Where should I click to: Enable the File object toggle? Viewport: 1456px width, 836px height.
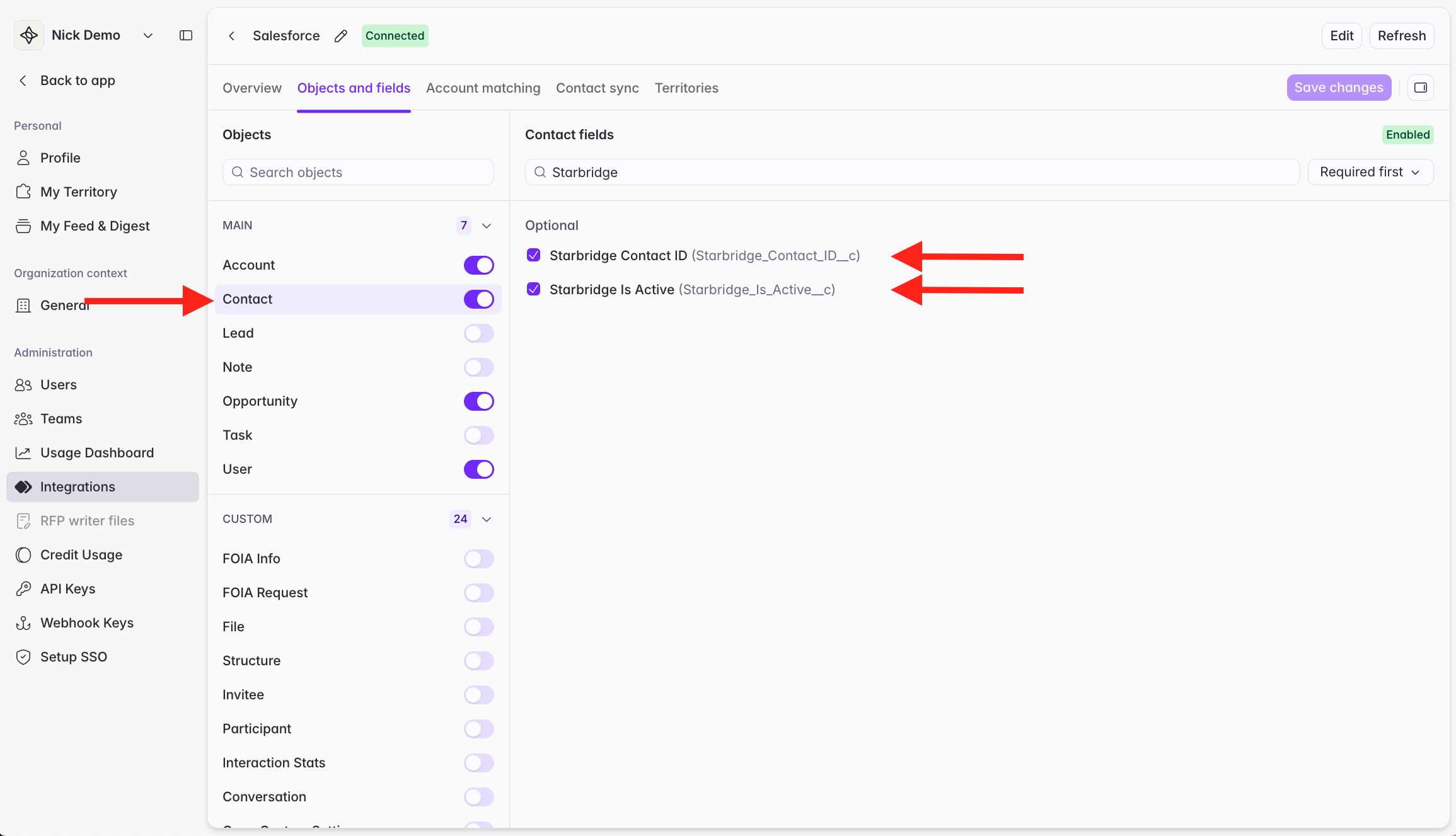(479, 627)
